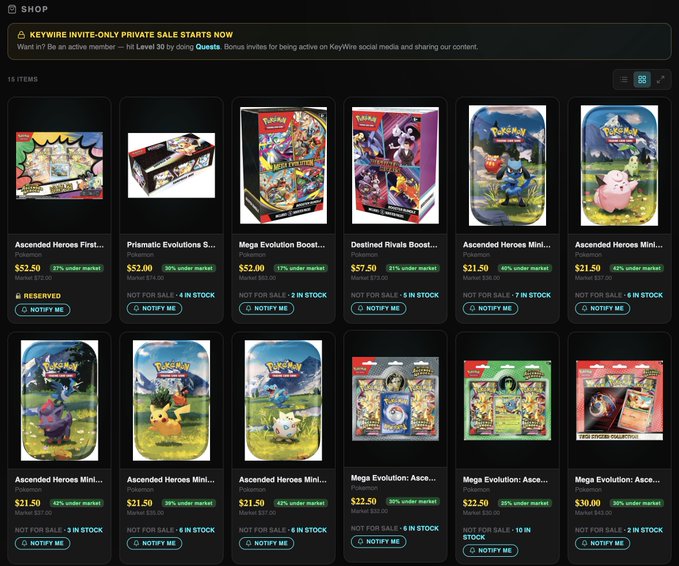Click Notify Me under the Clefairy mini tin

click(x=603, y=308)
